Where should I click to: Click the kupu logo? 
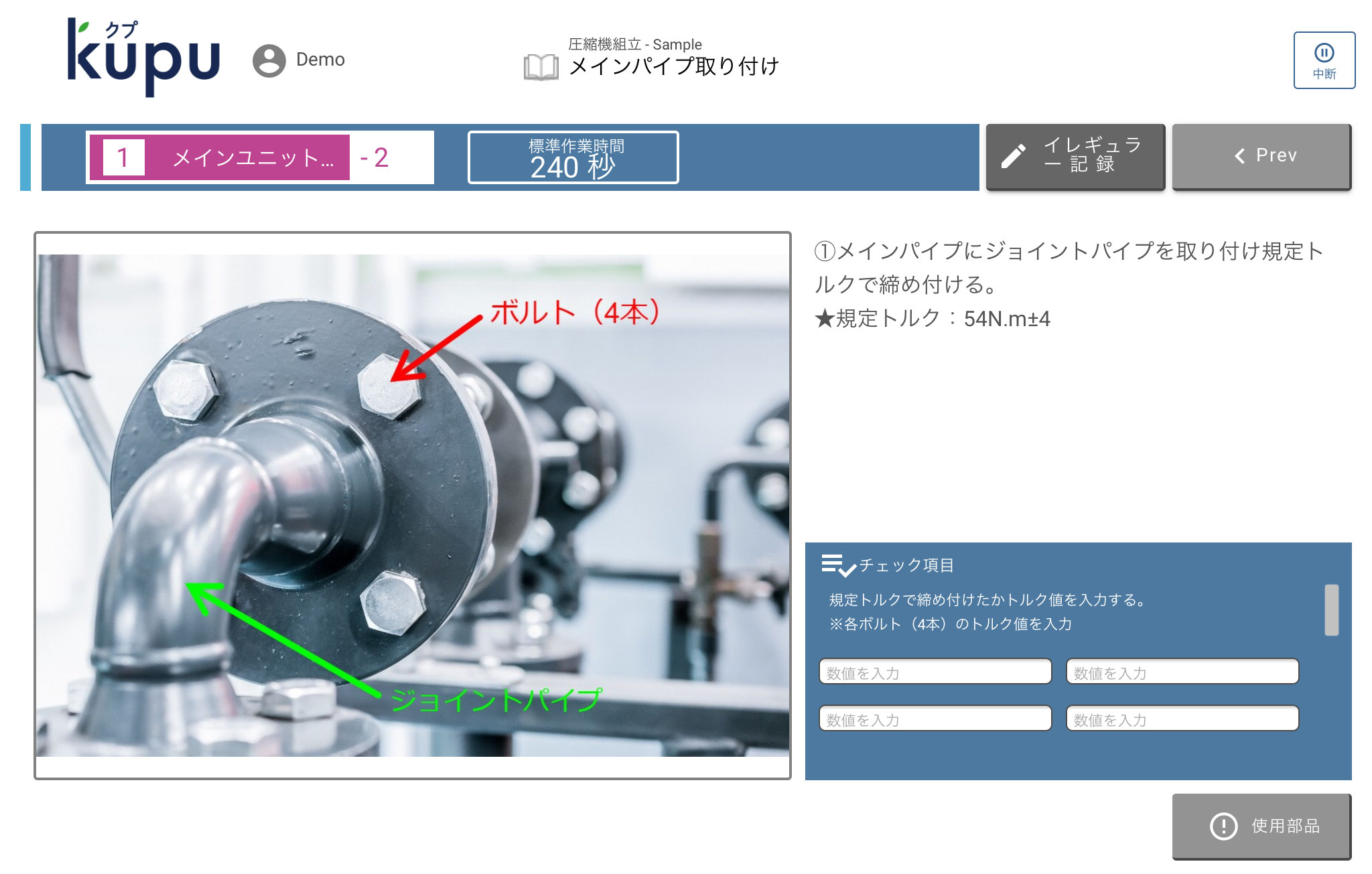tap(143, 57)
